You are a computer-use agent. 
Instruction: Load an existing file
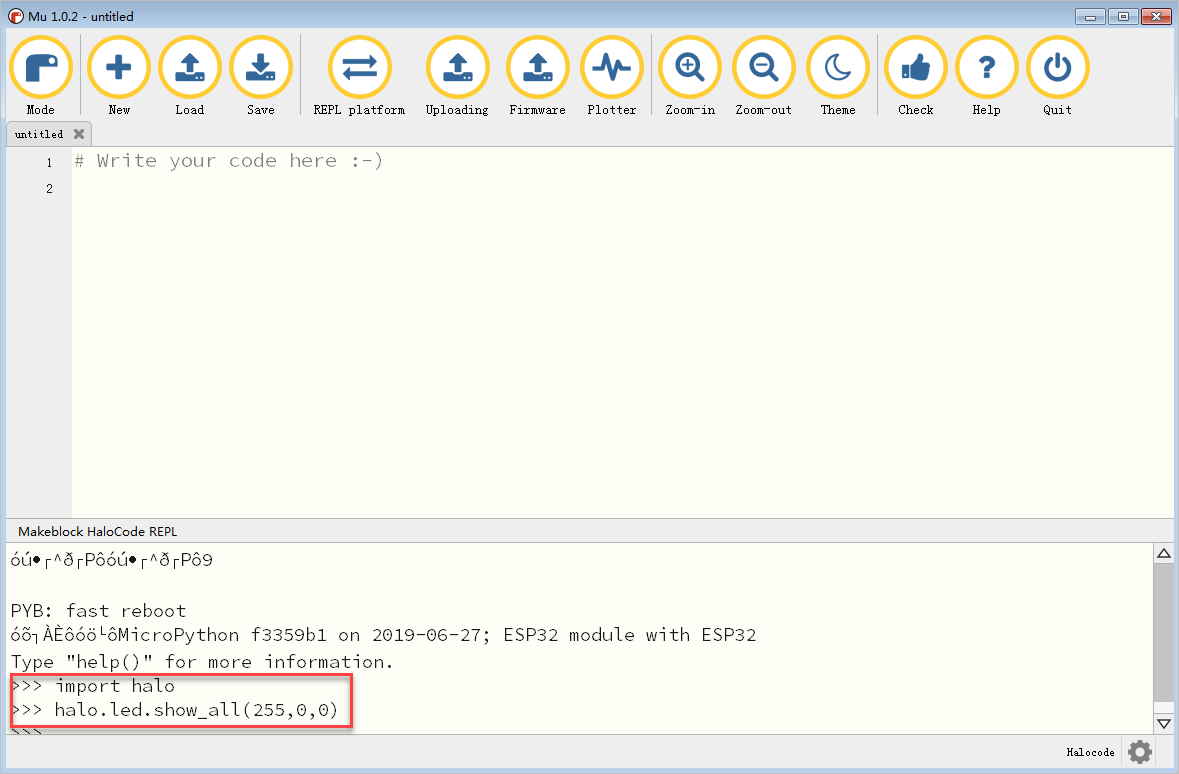190,68
